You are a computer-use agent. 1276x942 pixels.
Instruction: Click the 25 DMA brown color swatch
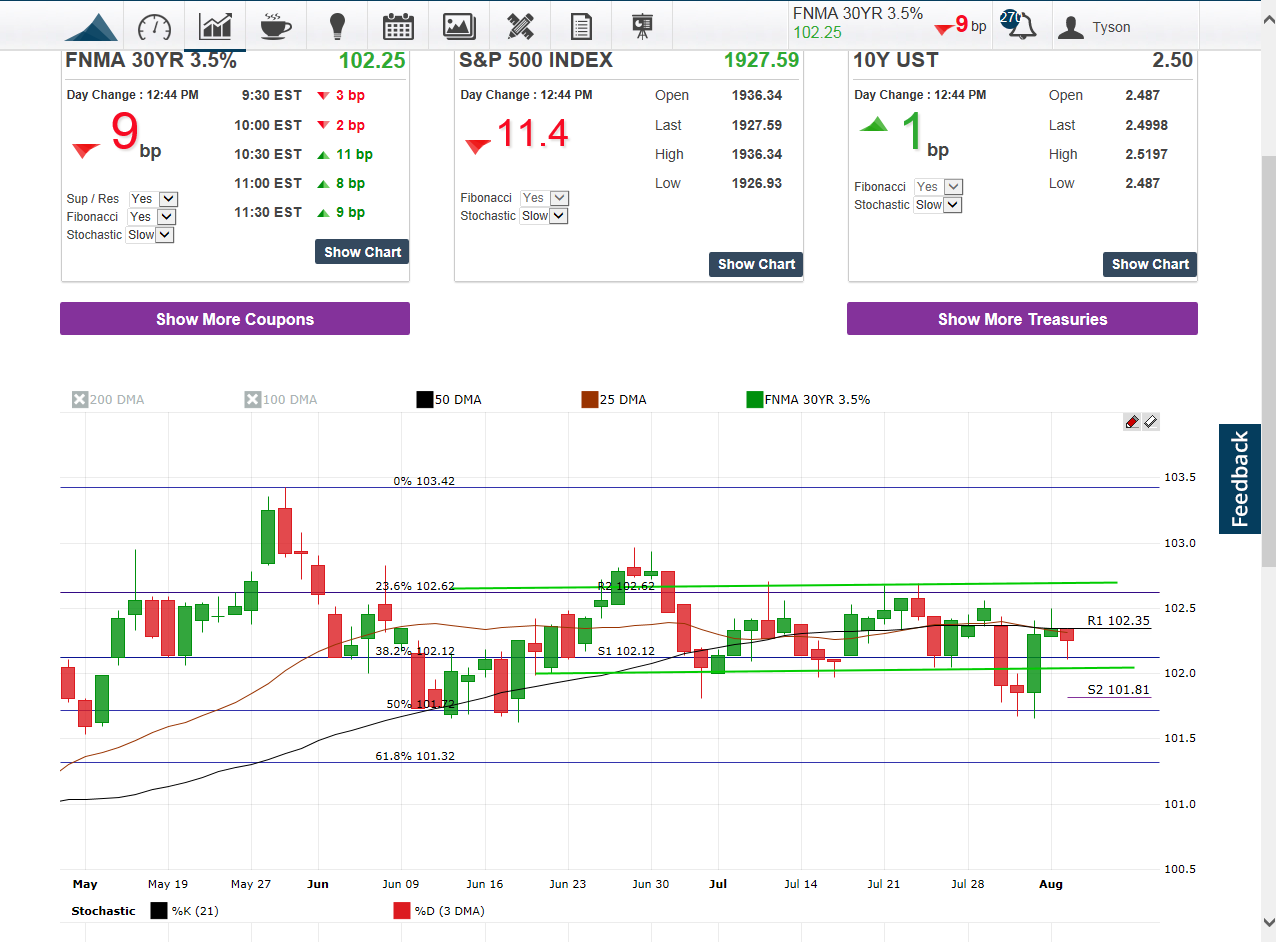click(590, 400)
